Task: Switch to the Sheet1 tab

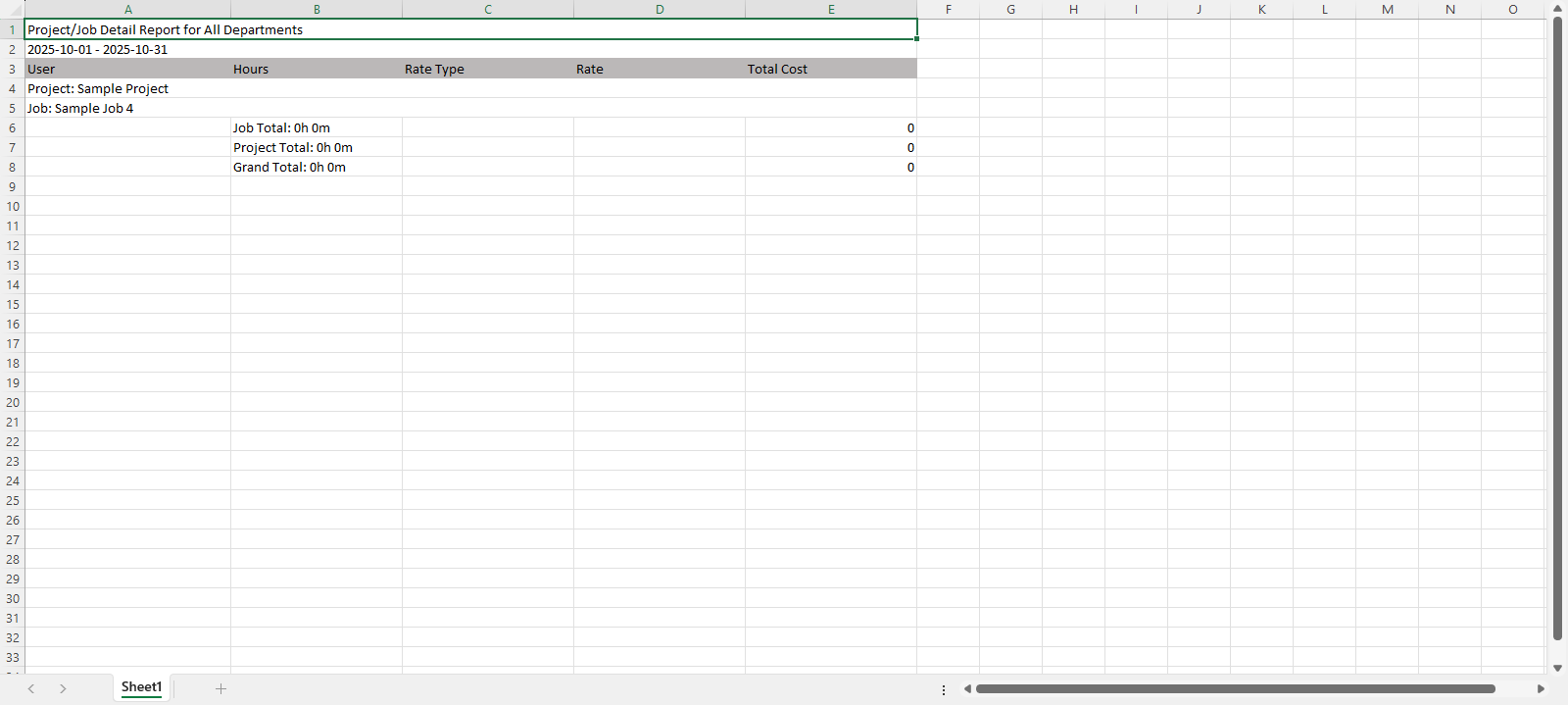Action: pyautogui.click(x=141, y=687)
